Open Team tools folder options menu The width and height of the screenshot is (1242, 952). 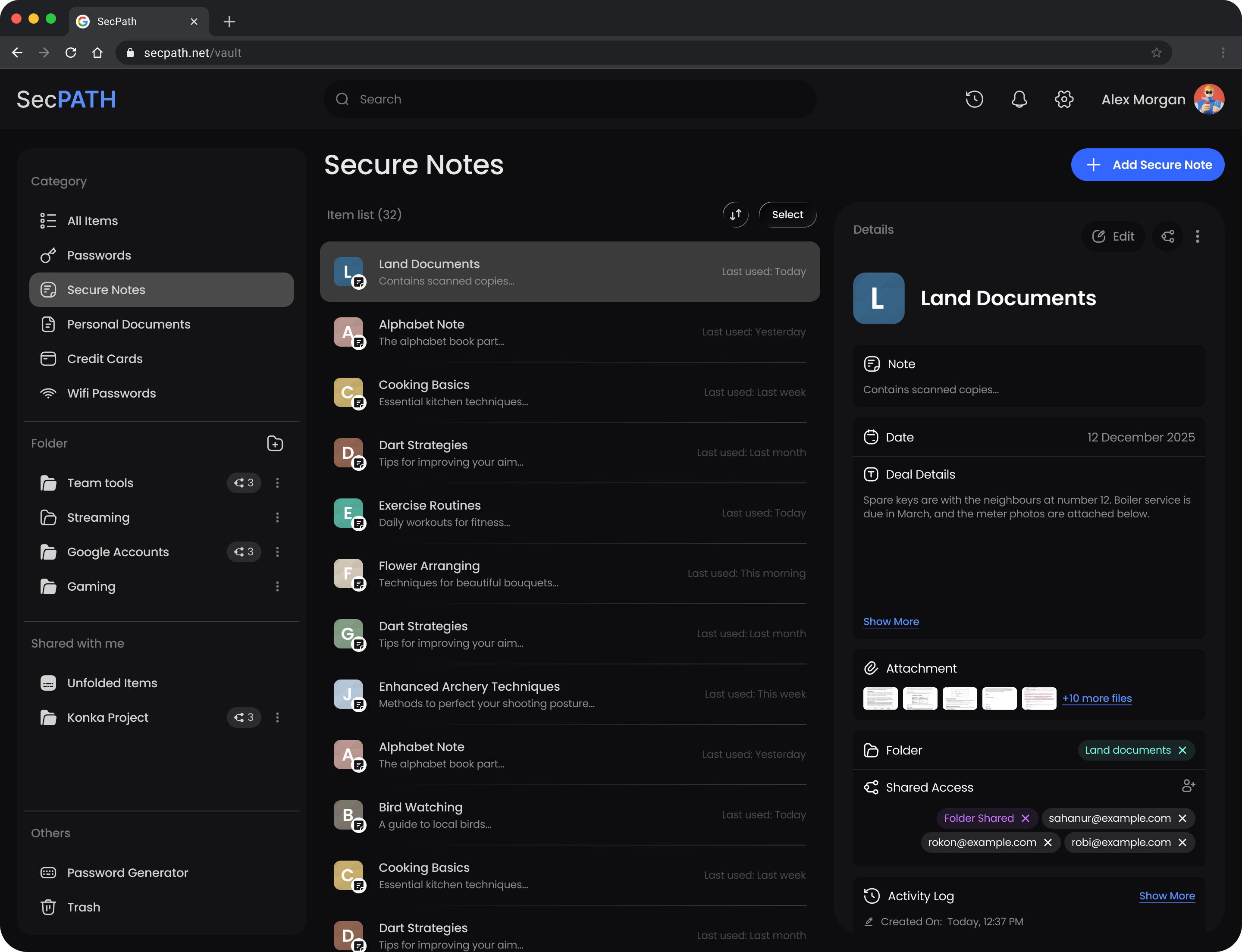tap(277, 483)
